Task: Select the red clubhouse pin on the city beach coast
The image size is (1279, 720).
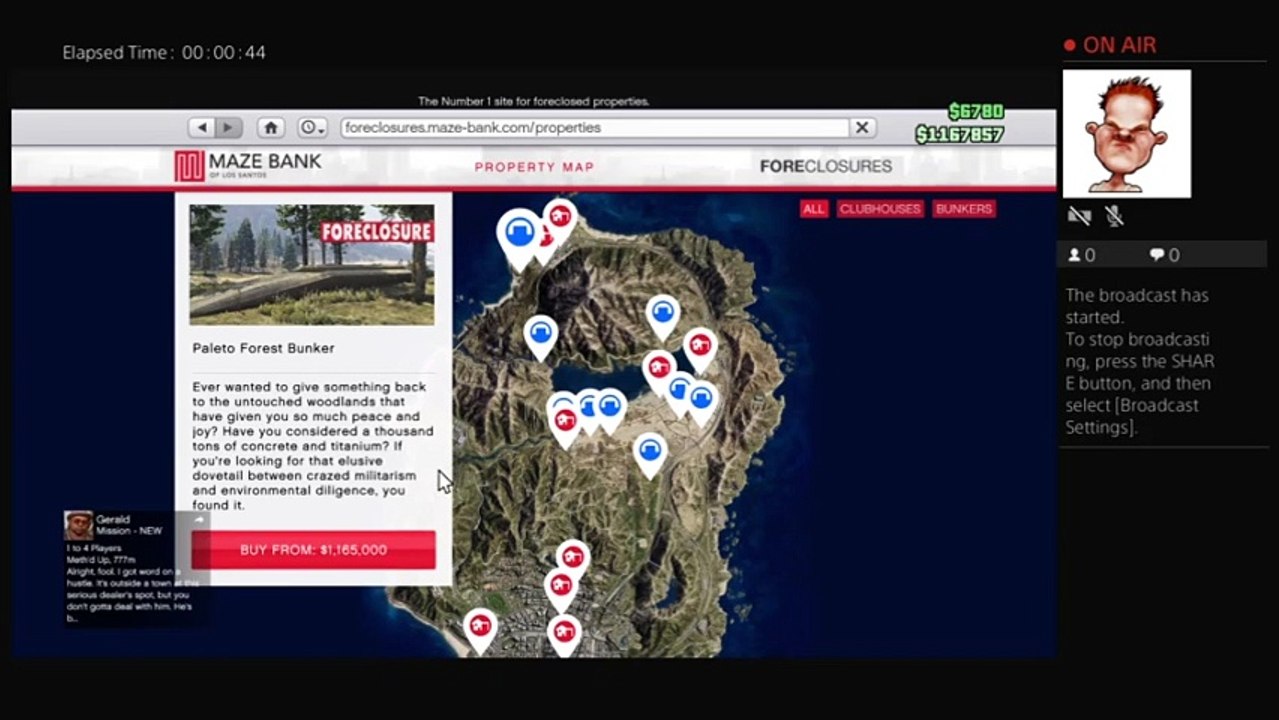Action: point(481,628)
